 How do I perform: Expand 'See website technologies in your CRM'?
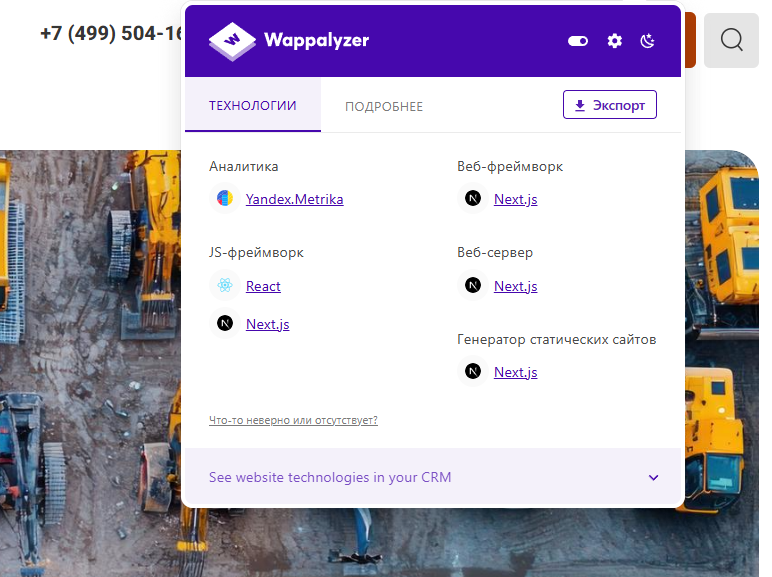[x=433, y=478]
